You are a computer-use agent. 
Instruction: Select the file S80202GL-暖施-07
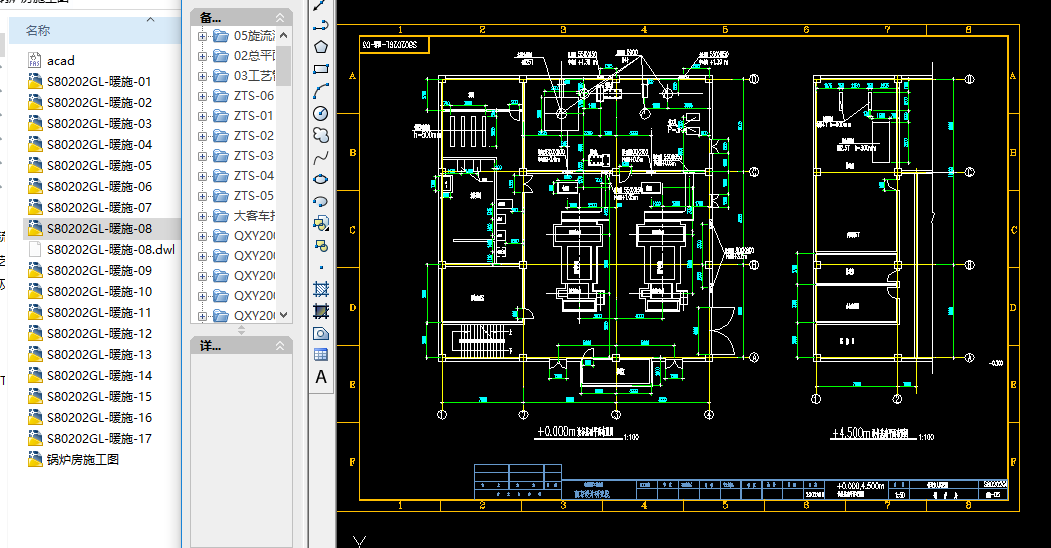(99, 208)
